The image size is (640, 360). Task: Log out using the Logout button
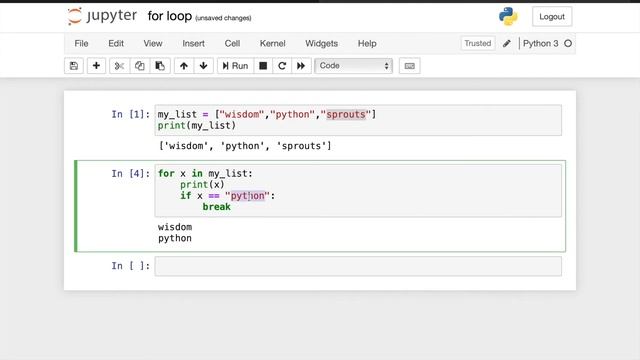click(x=552, y=17)
